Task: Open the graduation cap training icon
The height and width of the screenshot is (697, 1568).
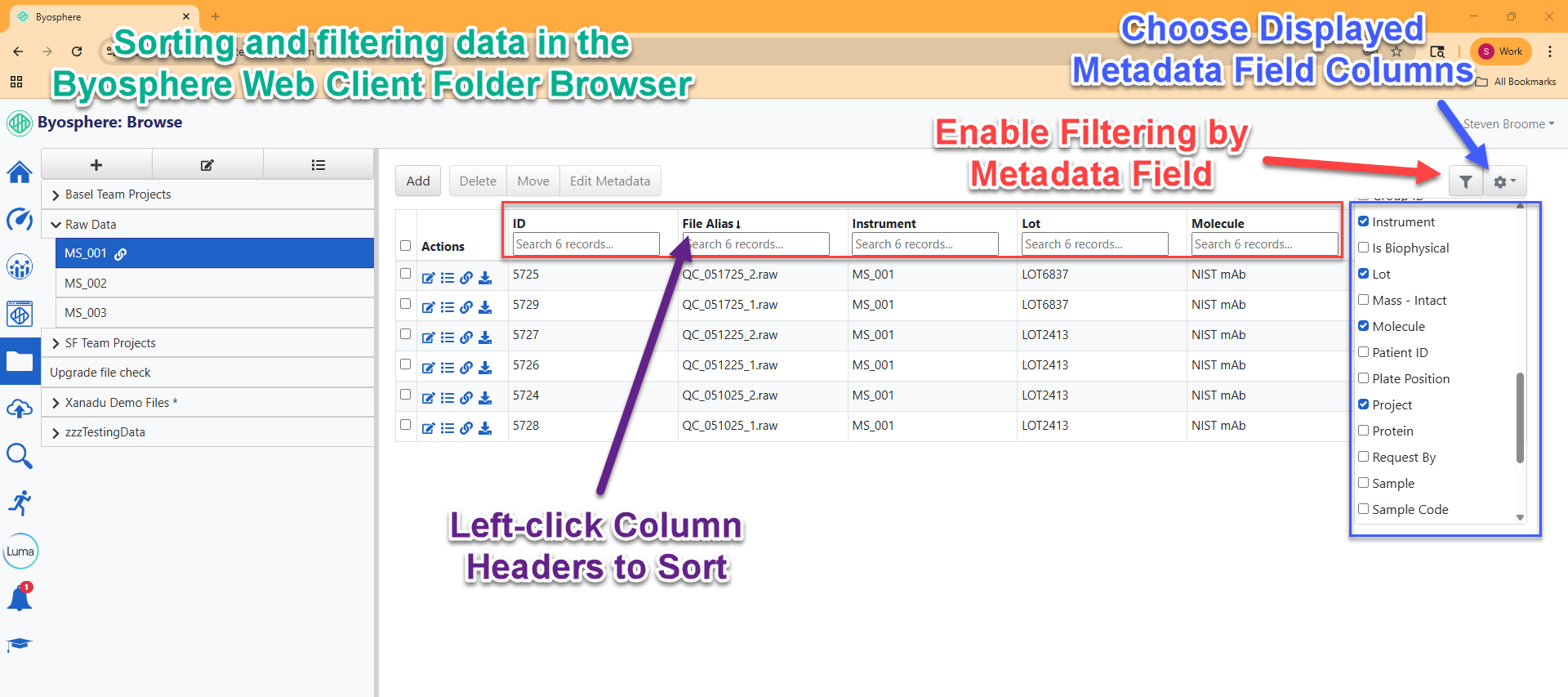Action: click(20, 645)
